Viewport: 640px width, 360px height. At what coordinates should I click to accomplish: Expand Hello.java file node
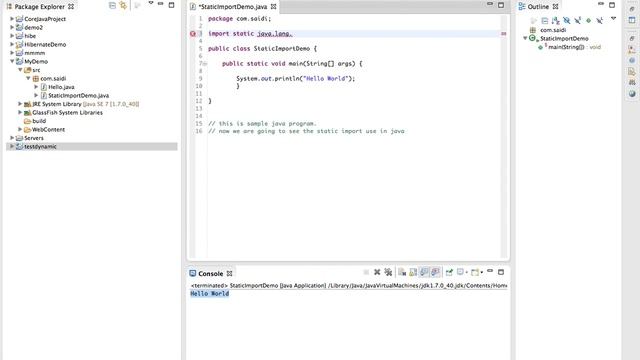click(x=36, y=87)
